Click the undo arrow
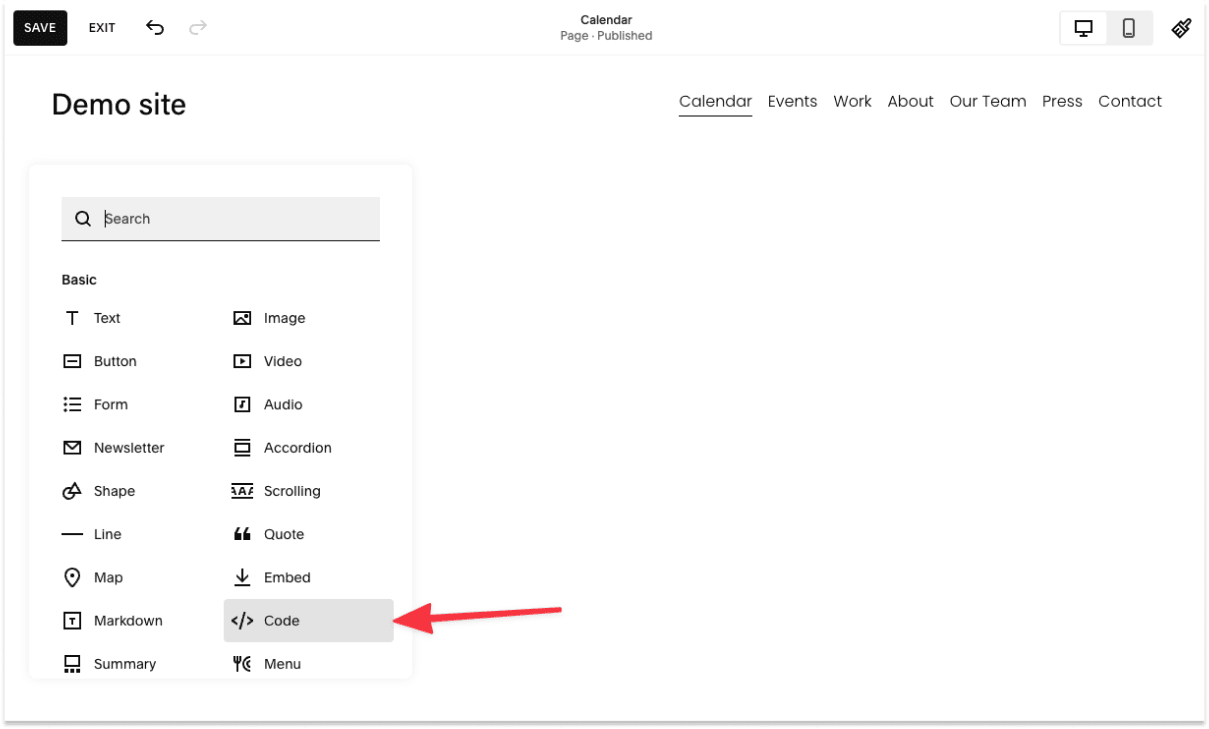Image resolution: width=1209 pixels, height=729 pixels. tap(155, 28)
